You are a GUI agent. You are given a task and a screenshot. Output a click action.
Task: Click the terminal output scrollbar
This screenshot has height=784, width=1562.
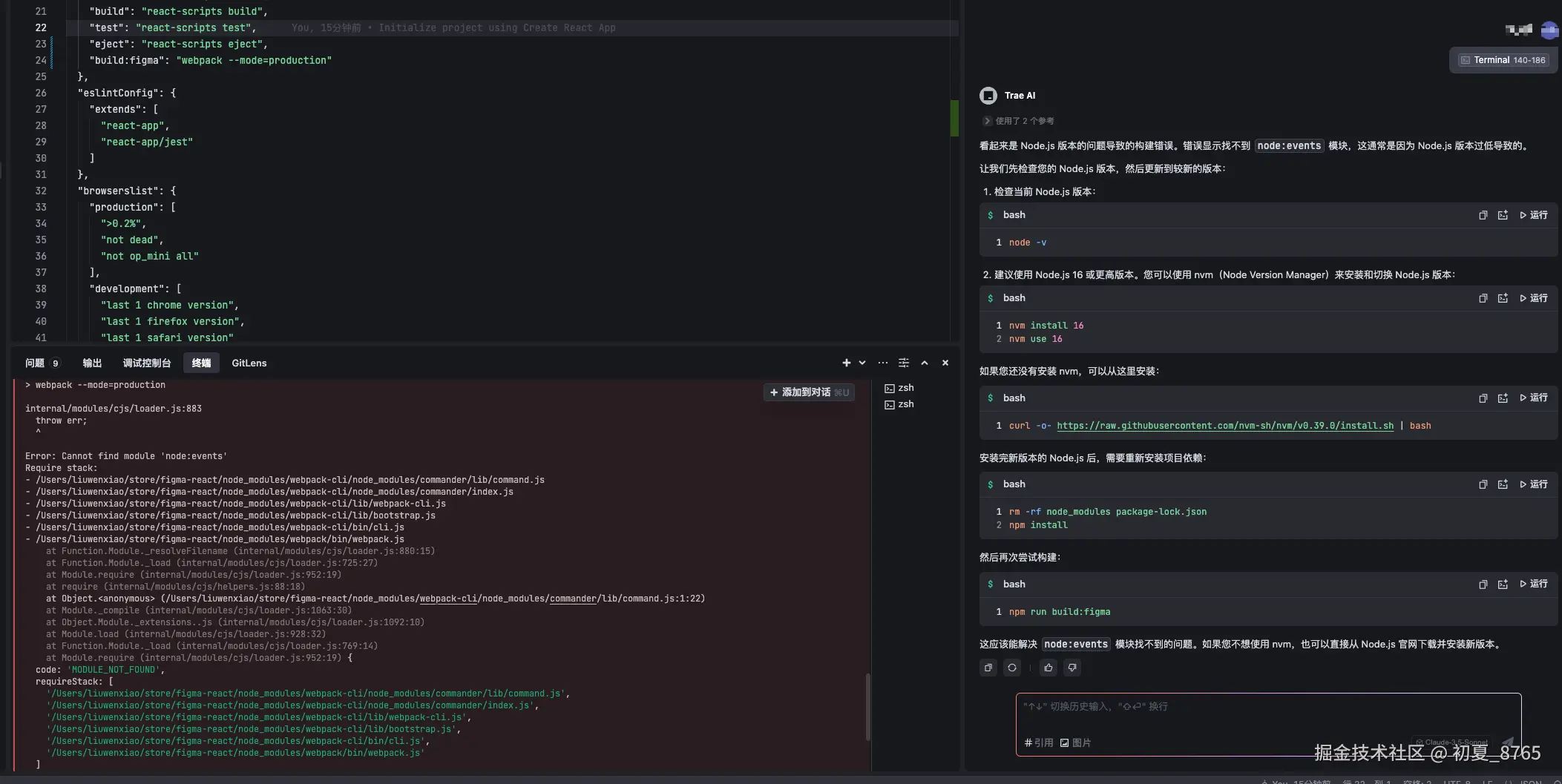coord(868,707)
